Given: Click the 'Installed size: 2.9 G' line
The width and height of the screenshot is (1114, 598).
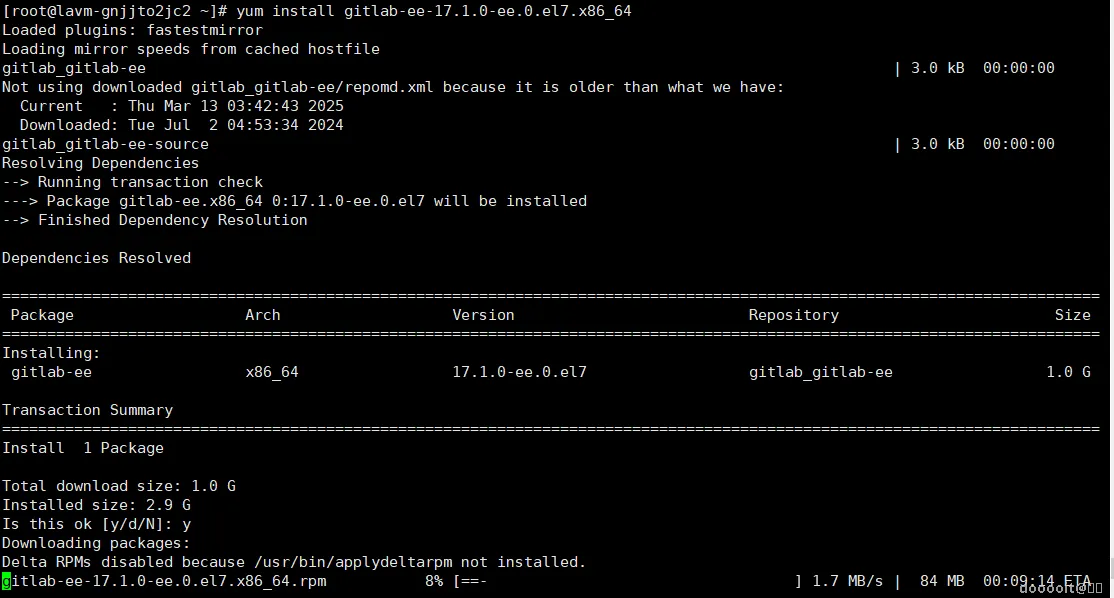Looking at the screenshot, I should click(x=97, y=505).
